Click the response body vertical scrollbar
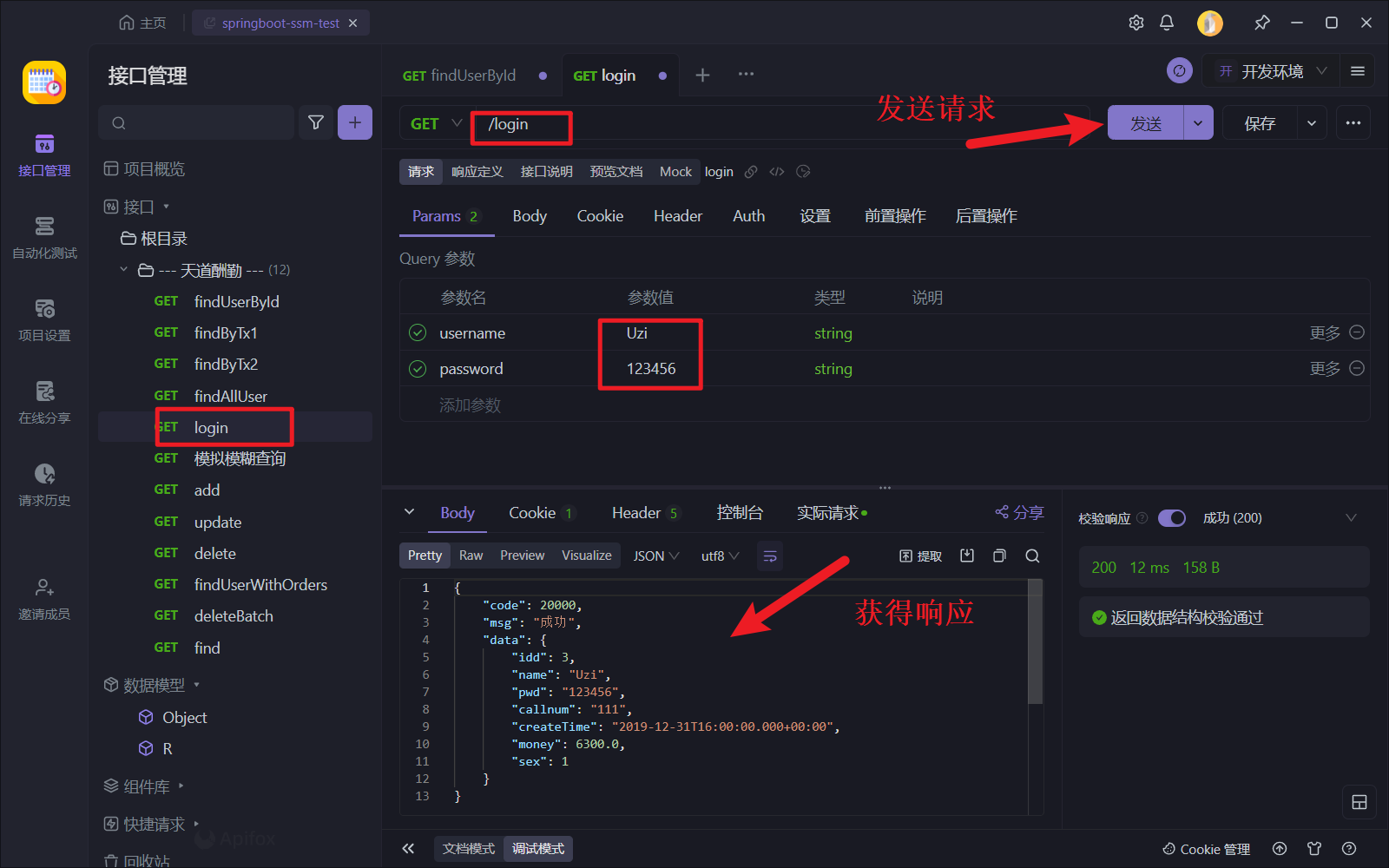The width and height of the screenshot is (1389, 868). coord(1035,642)
